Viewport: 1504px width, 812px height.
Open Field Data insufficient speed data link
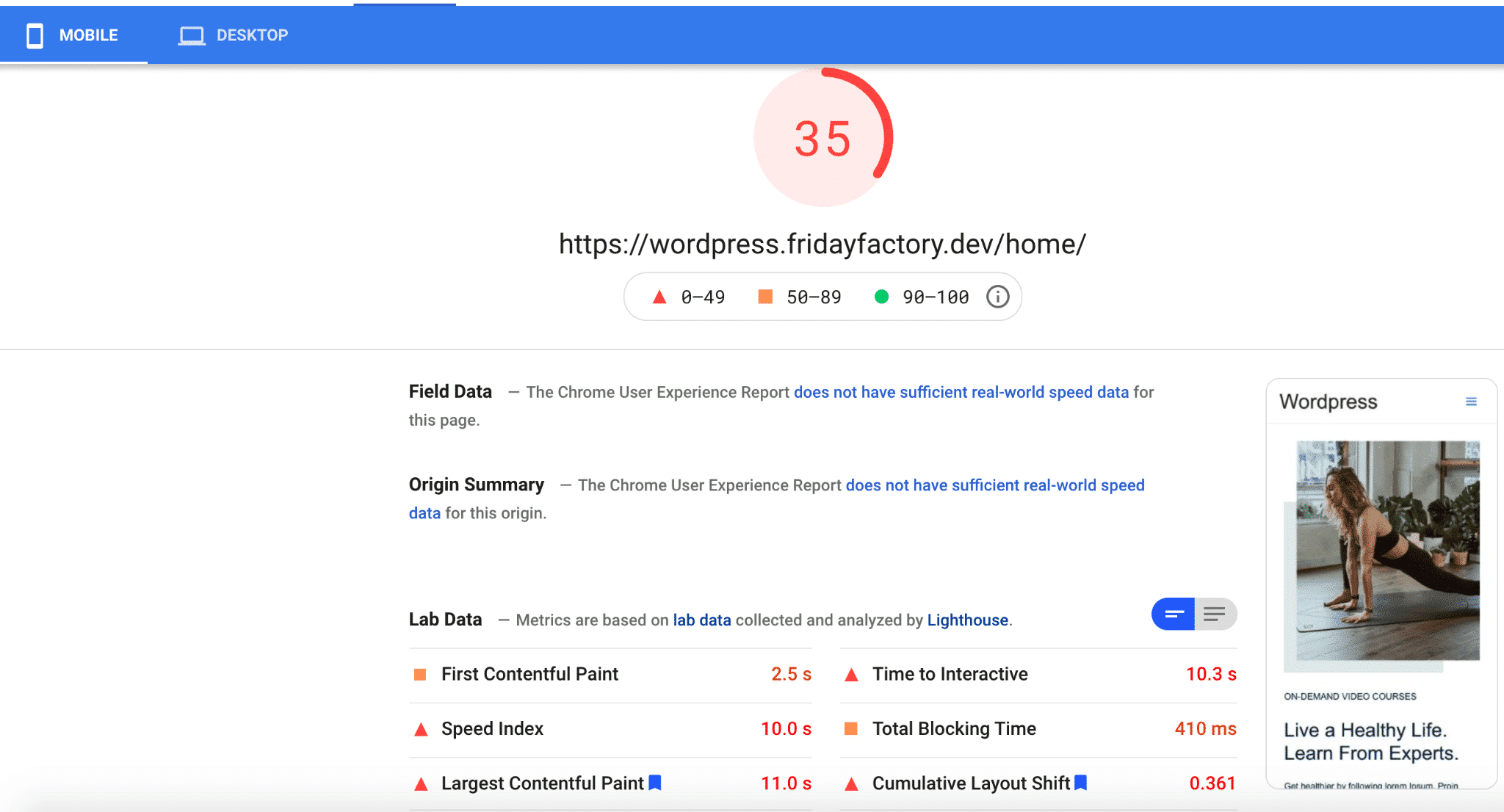point(961,392)
